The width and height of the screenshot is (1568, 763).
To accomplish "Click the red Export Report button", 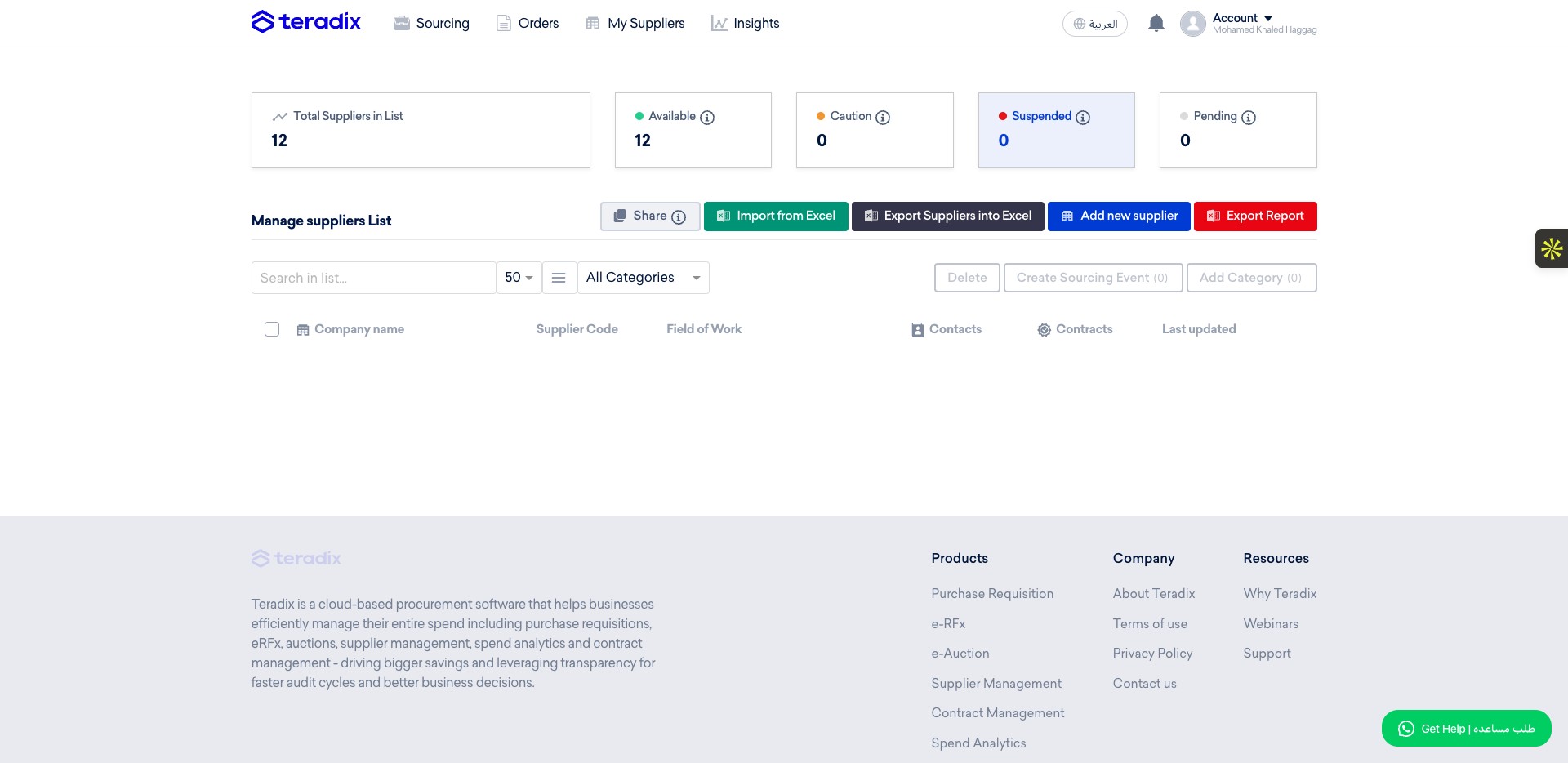I will [x=1255, y=216].
